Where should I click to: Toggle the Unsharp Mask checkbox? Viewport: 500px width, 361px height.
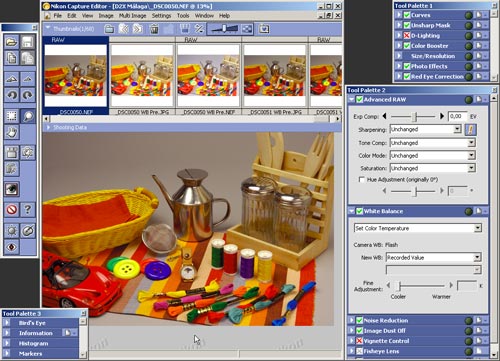pos(407,25)
